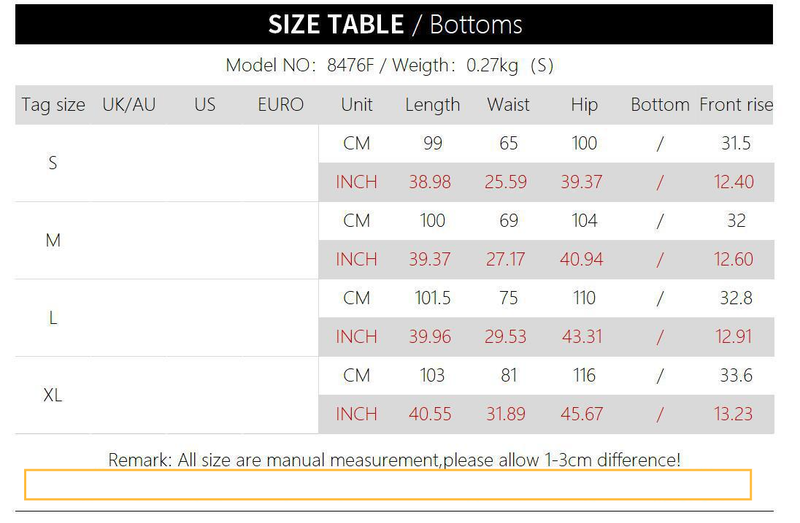This screenshot has height=523, width=800.
Task: Select the Hip column header
Action: coord(584,105)
